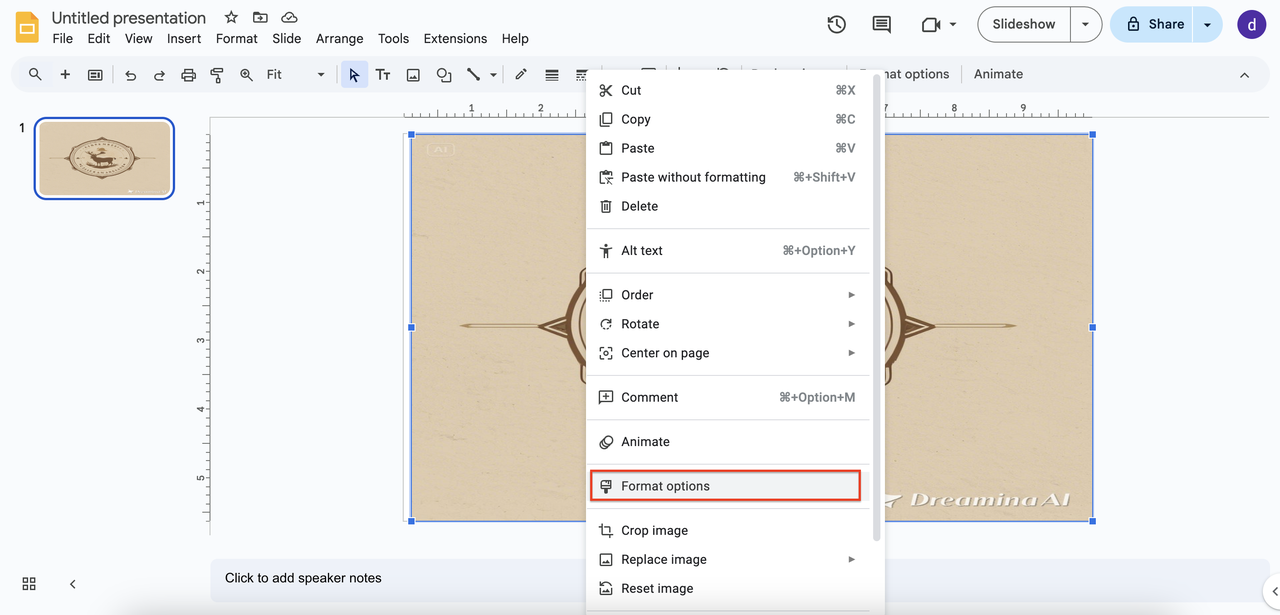Expand the Order submenu
The image size is (1280, 615).
point(726,295)
